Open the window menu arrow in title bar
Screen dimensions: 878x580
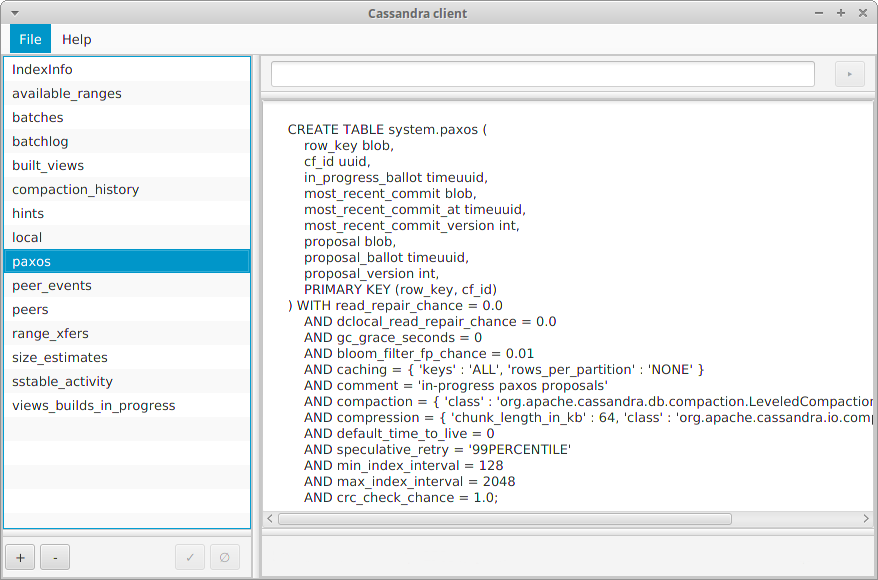pyautogui.click(x=15, y=13)
